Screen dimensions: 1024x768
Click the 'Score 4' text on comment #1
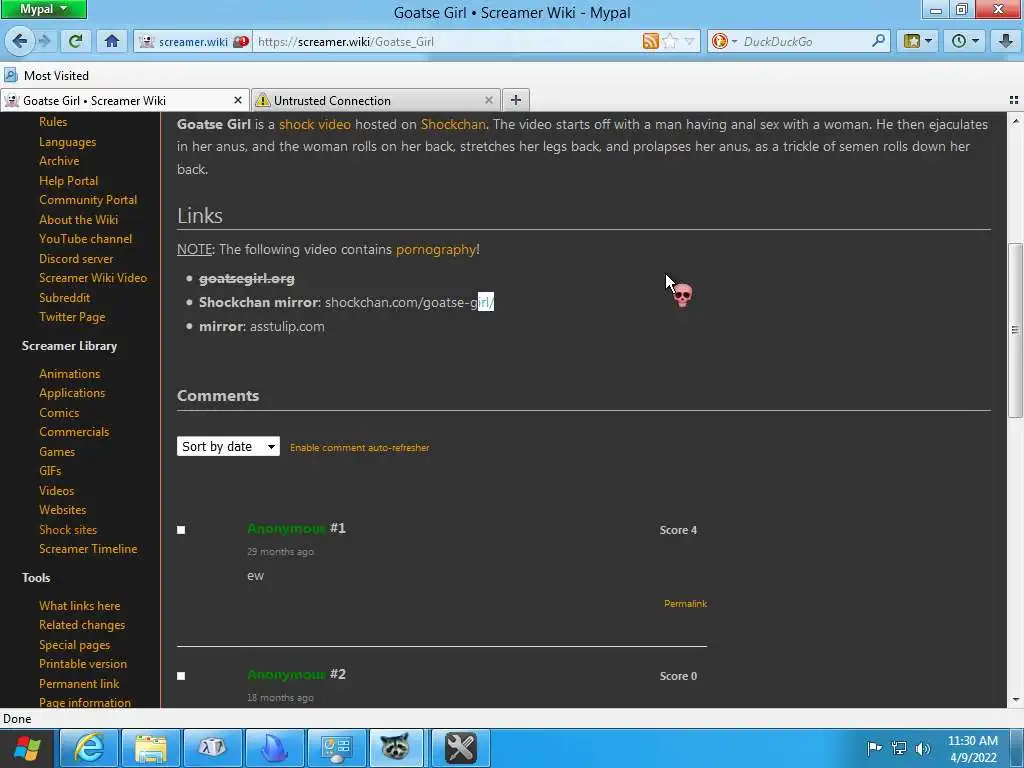click(x=678, y=530)
